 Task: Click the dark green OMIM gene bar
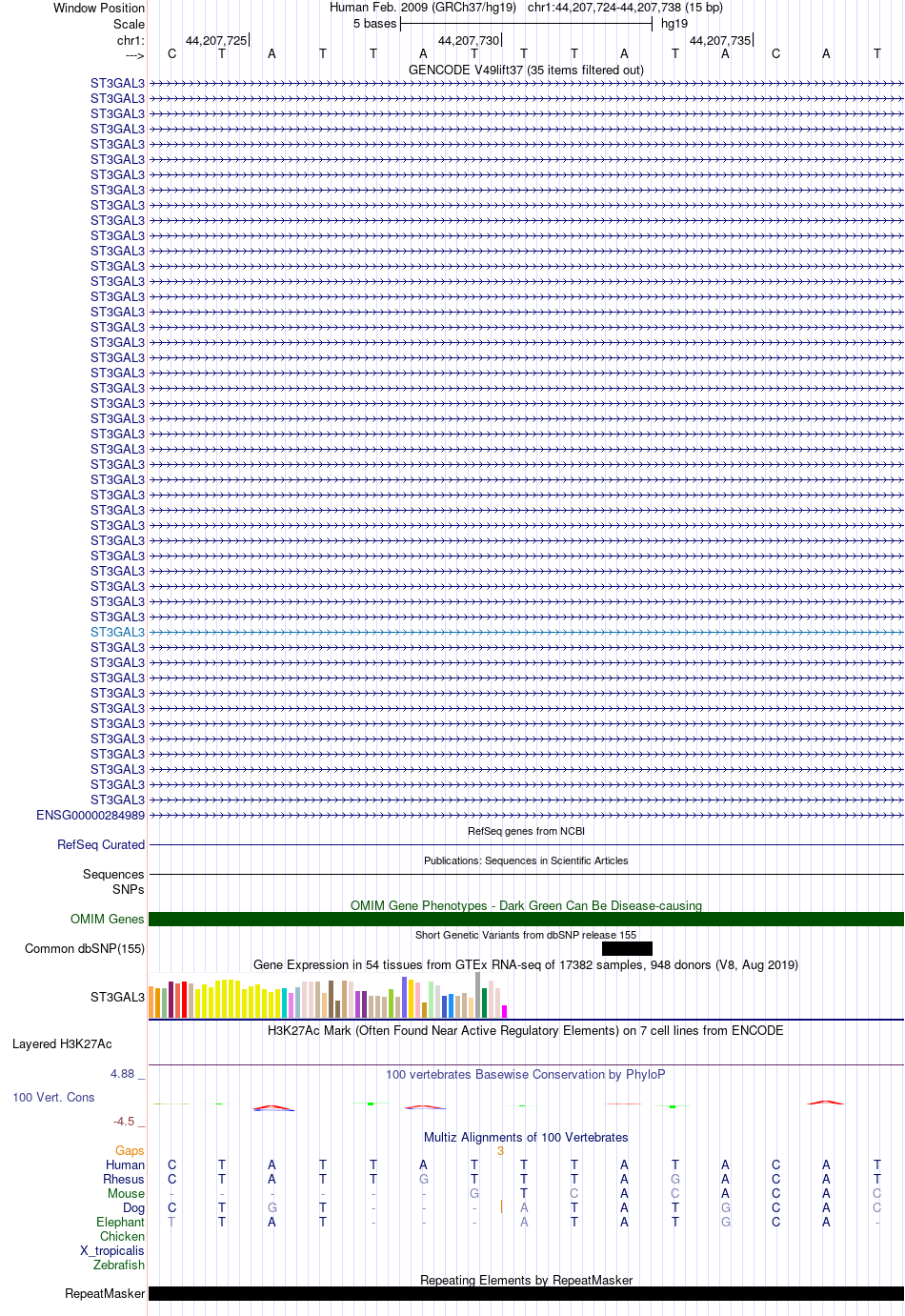(x=526, y=919)
